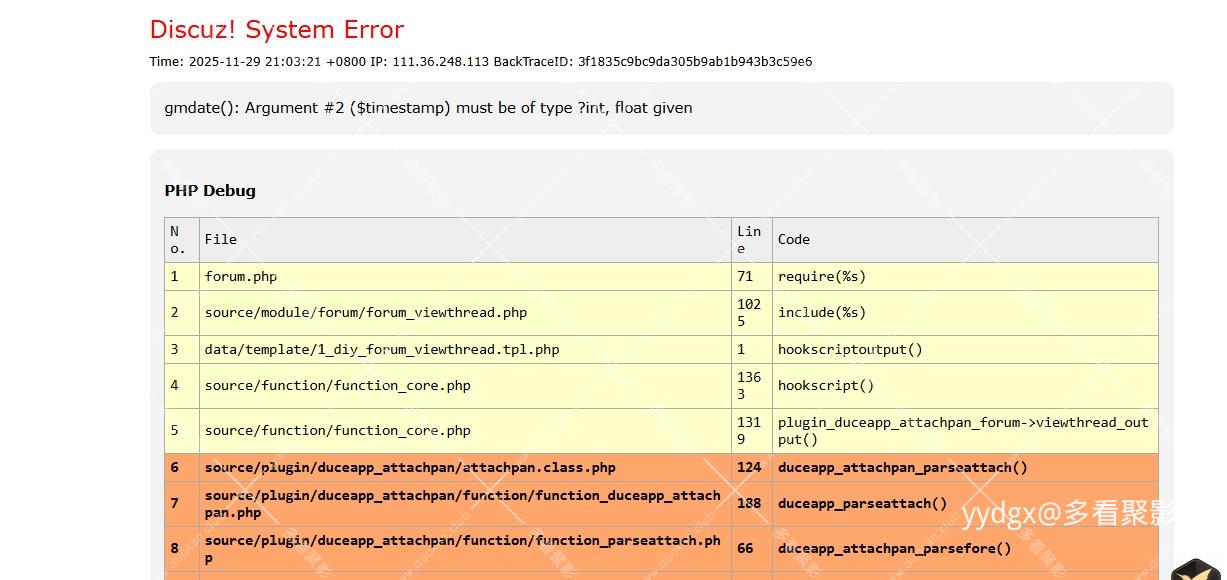Click the File column header

(221, 240)
